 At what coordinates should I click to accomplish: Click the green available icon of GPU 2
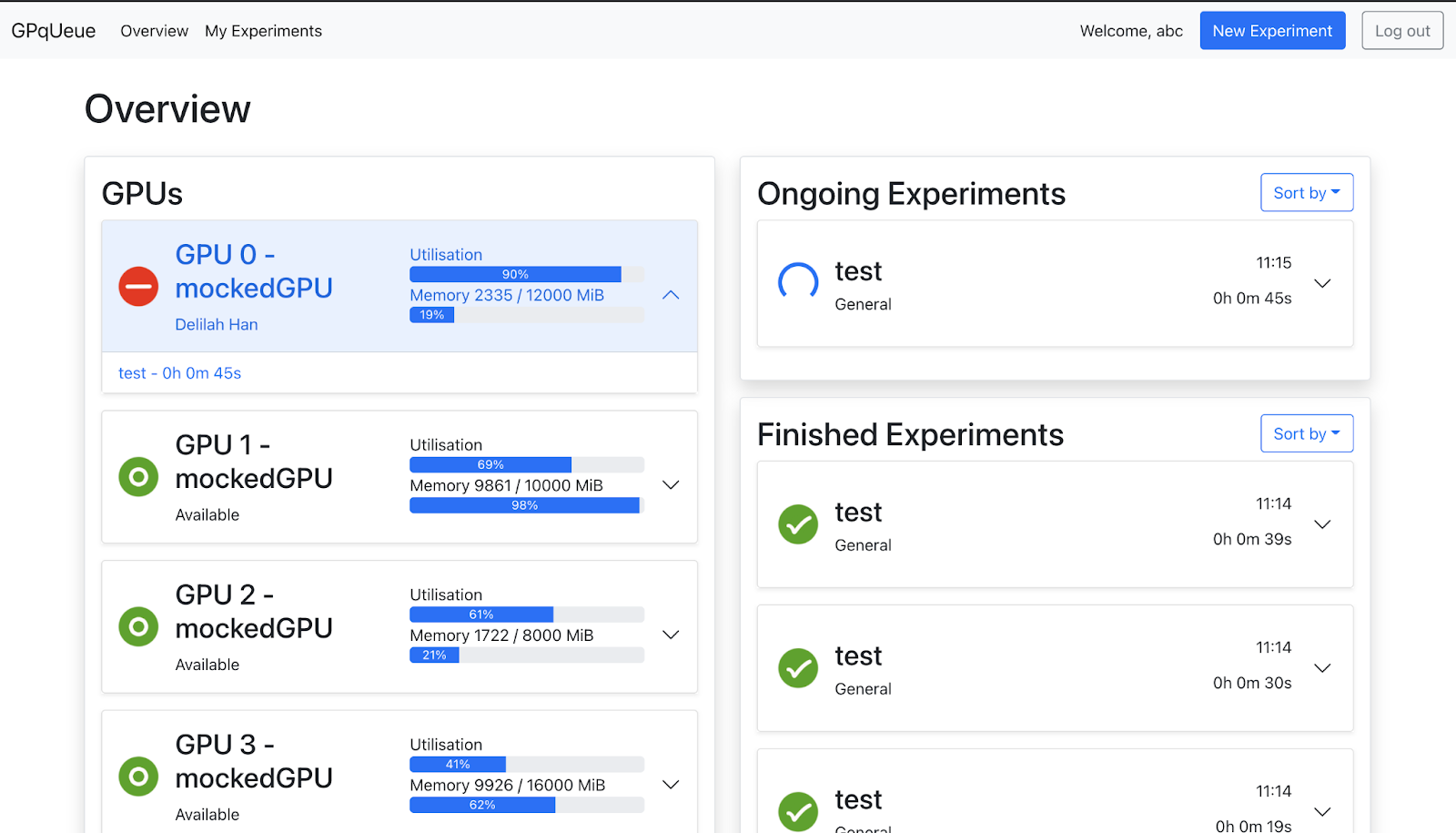coord(138,627)
